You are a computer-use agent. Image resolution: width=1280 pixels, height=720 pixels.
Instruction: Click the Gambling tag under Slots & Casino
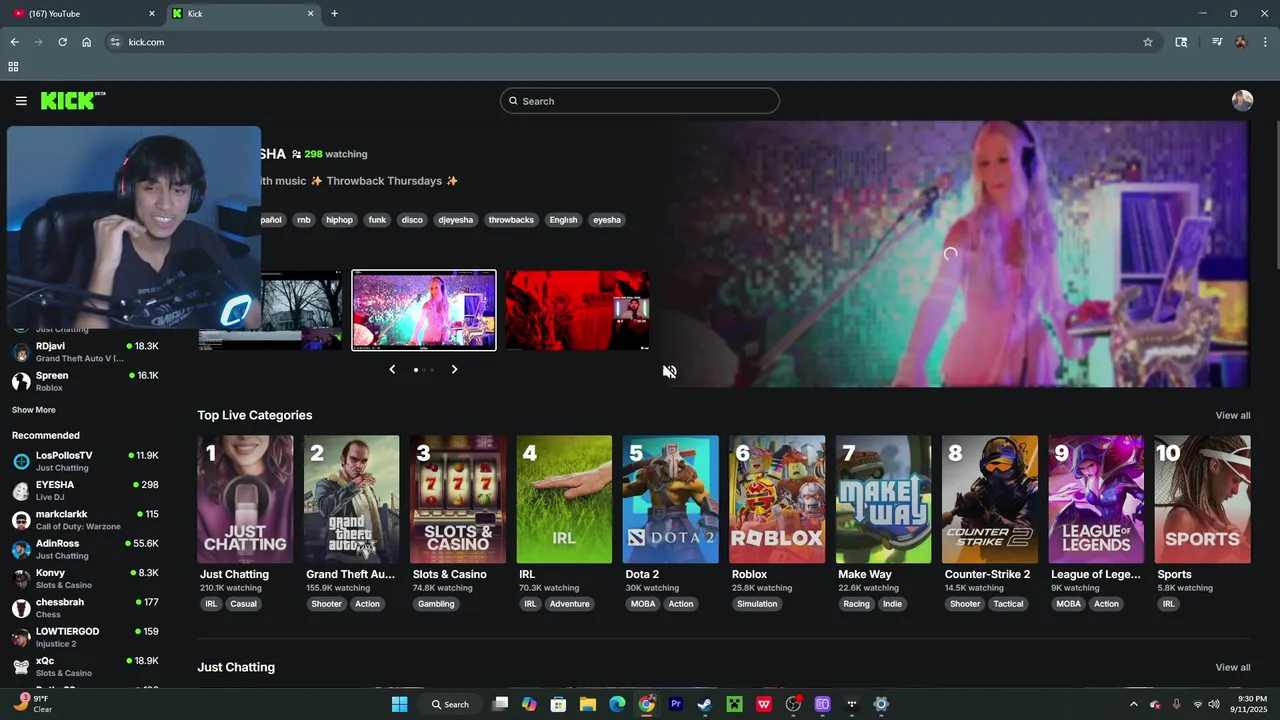[436, 604]
